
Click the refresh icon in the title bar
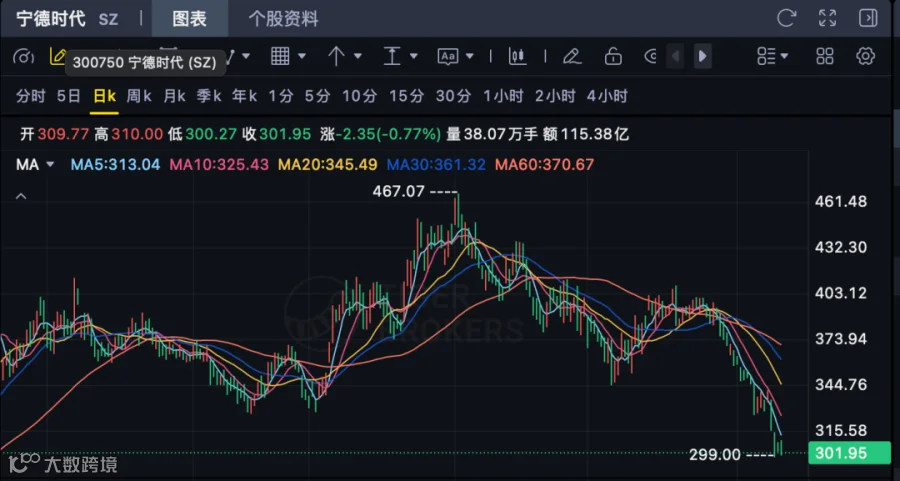click(786, 18)
